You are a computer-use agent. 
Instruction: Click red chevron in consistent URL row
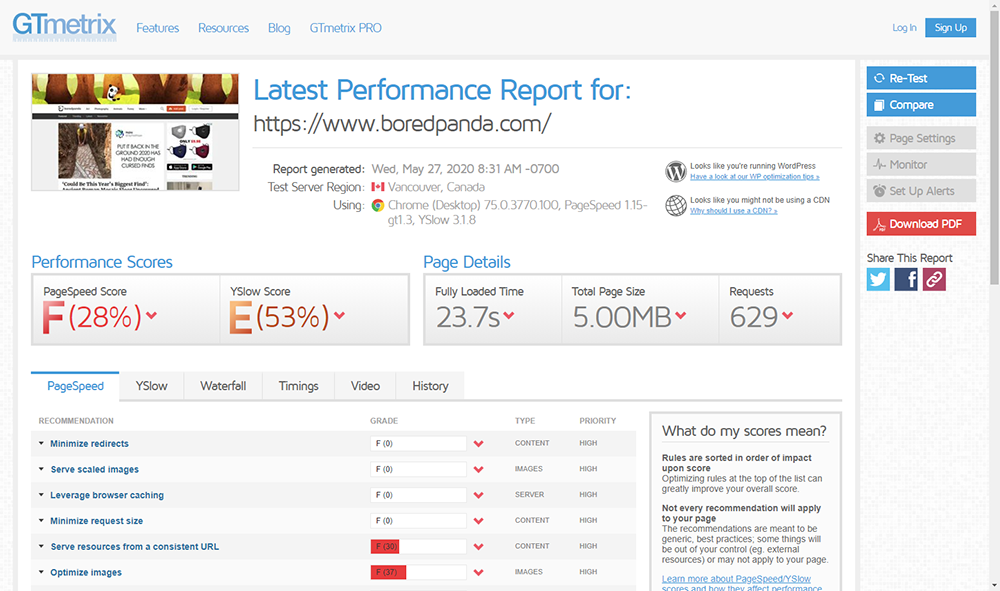[478, 547]
